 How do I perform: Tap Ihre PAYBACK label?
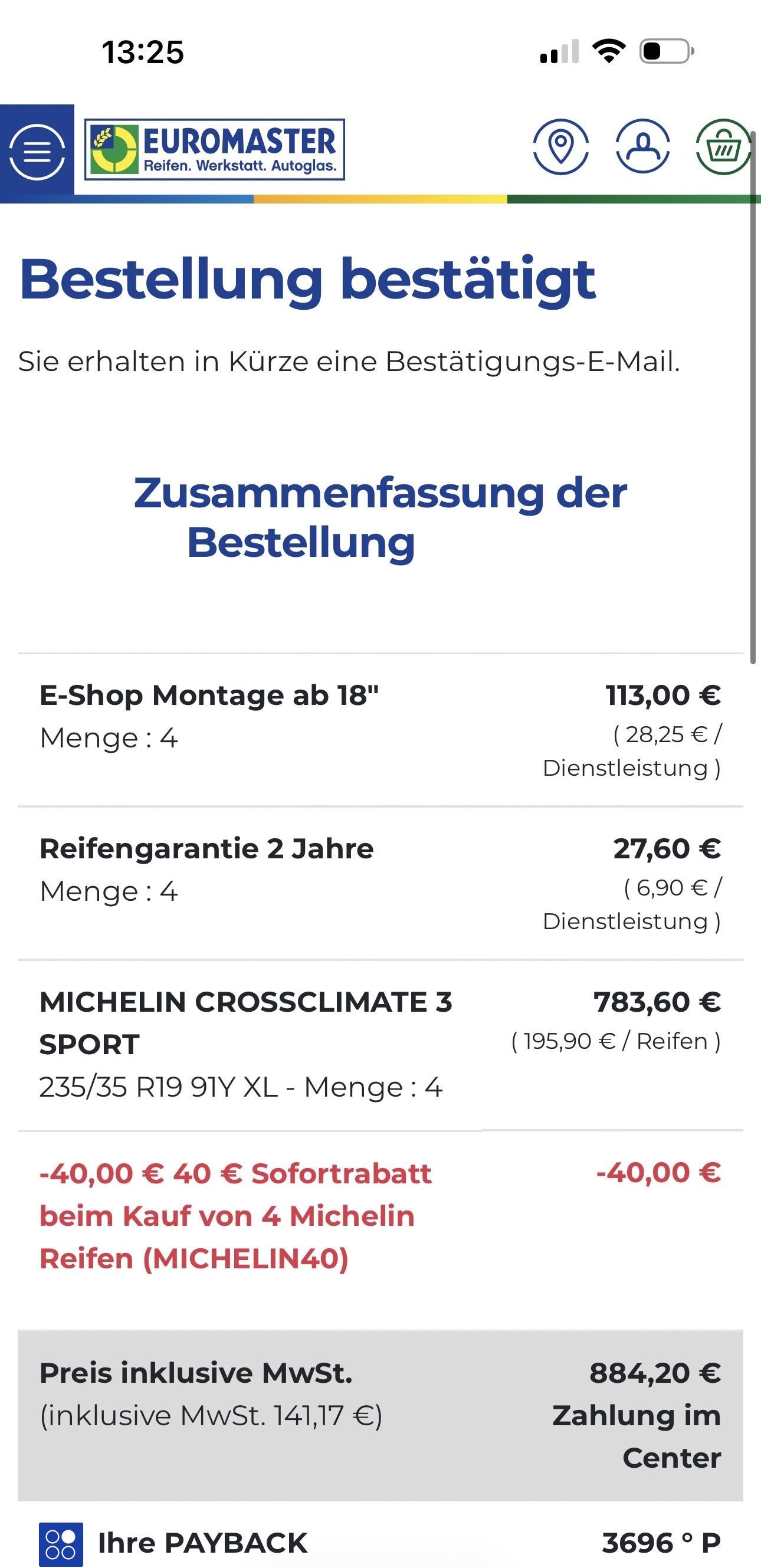[x=202, y=1543]
